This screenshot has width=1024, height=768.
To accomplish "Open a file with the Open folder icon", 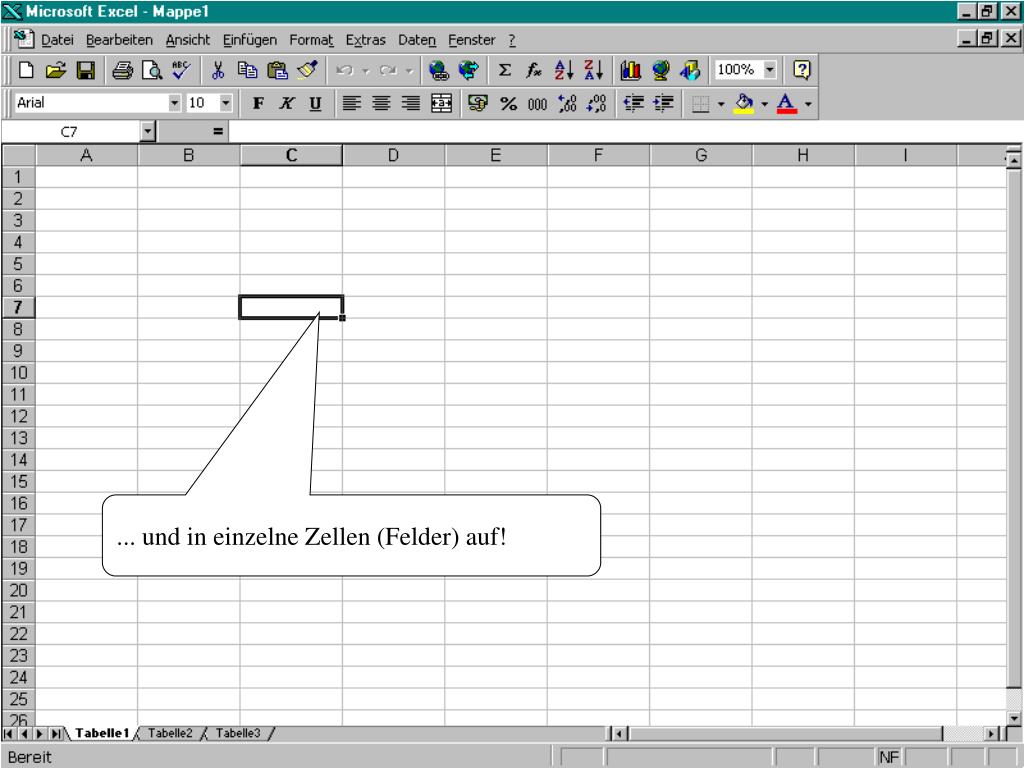I will pos(56,70).
